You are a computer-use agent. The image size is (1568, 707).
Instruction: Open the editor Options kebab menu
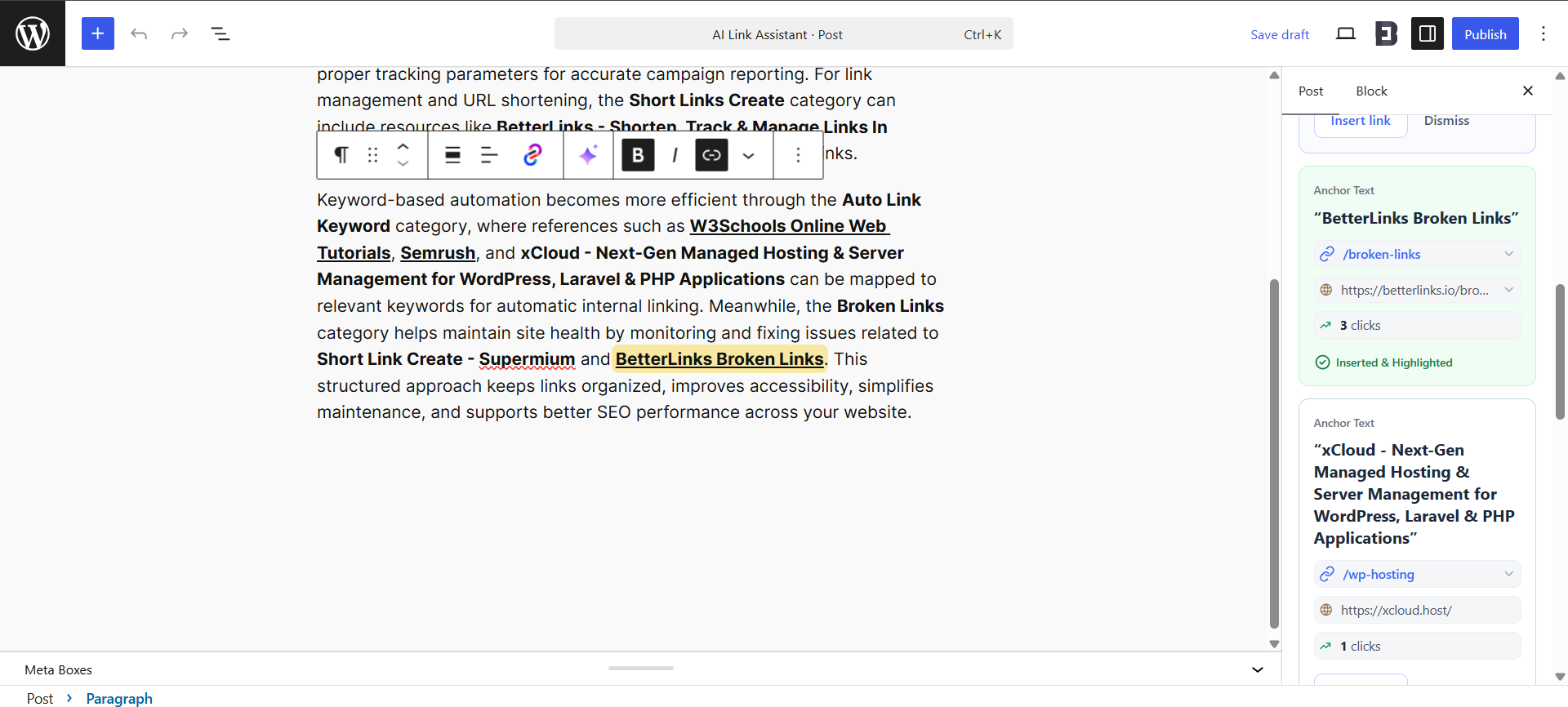1543,33
